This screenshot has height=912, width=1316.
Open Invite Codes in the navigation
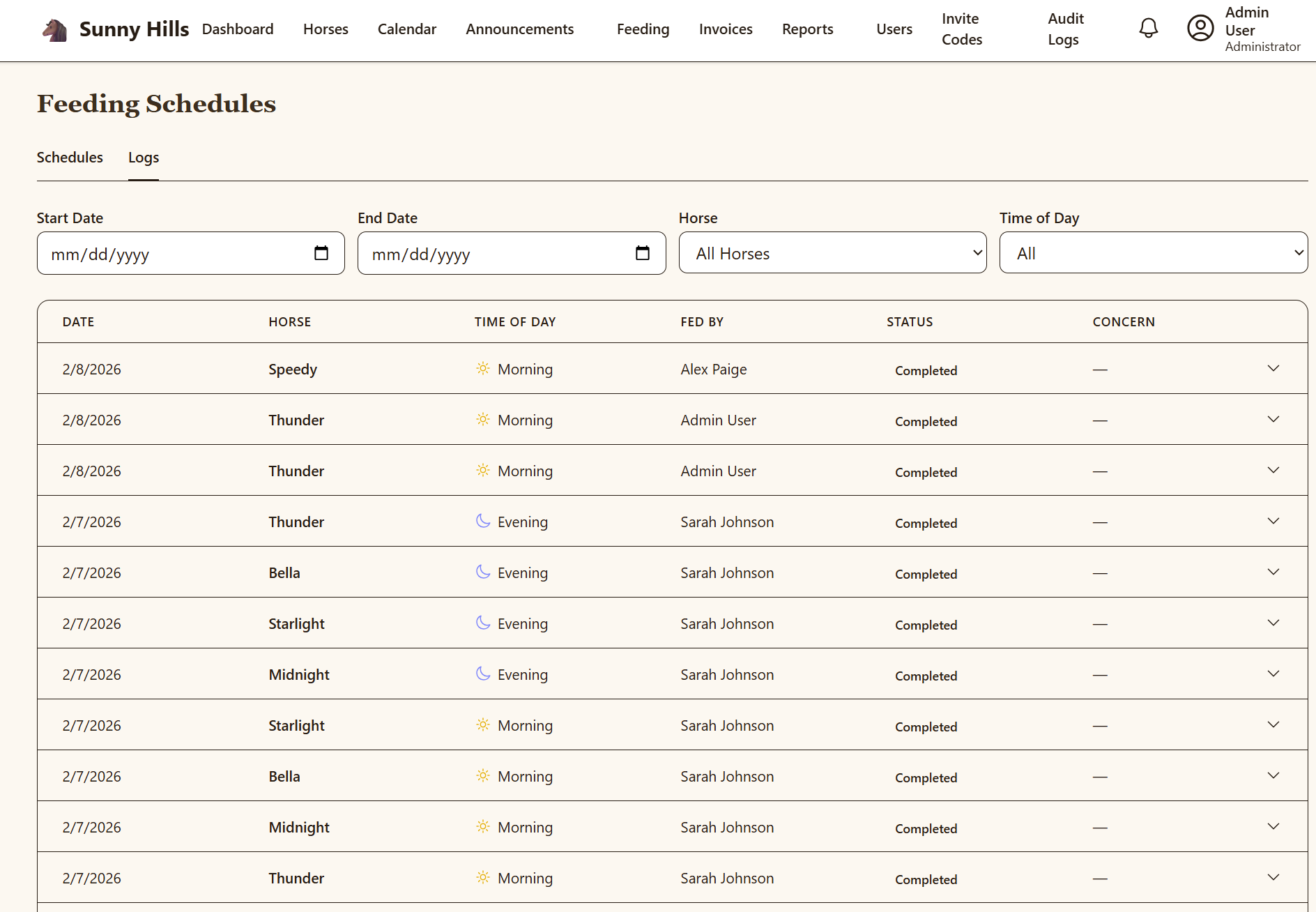point(962,29)
